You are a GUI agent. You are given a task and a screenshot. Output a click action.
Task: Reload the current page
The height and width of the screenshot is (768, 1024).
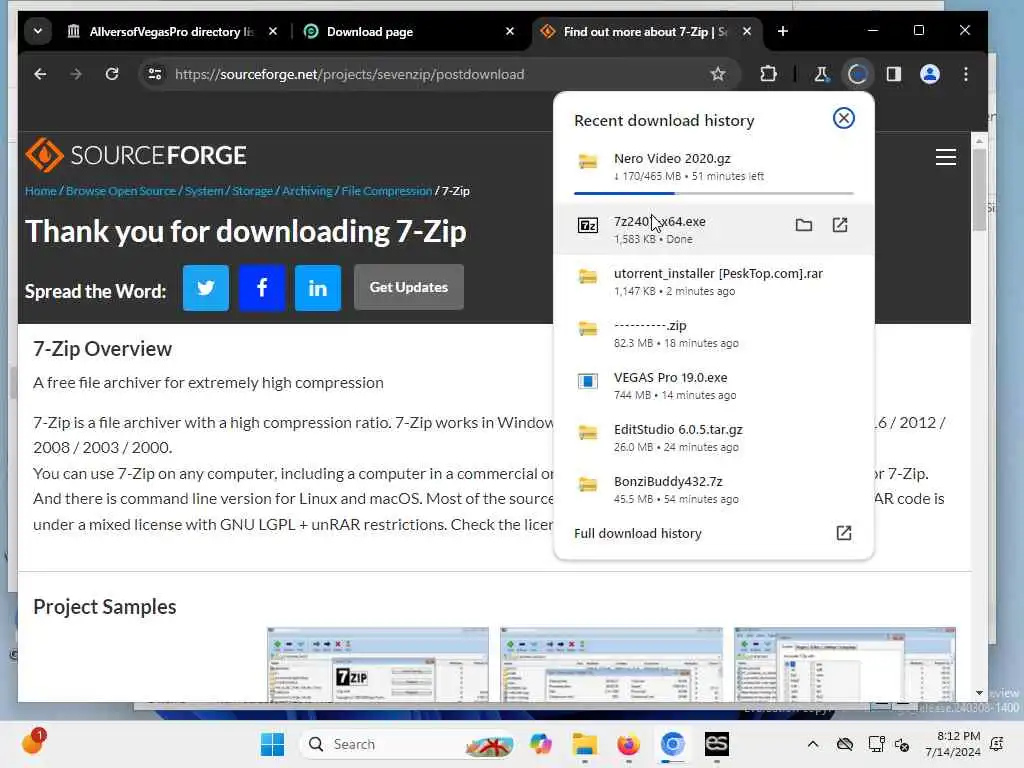pos(112,74)
